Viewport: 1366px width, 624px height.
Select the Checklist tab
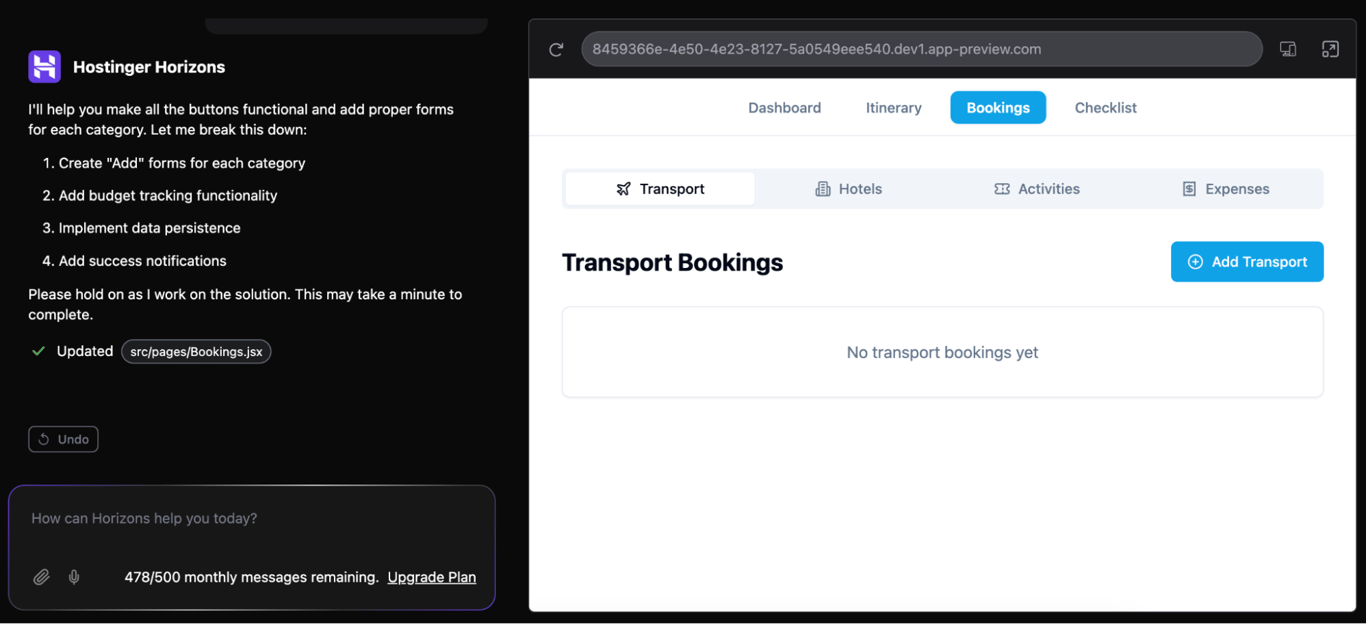coord(1105,107)
